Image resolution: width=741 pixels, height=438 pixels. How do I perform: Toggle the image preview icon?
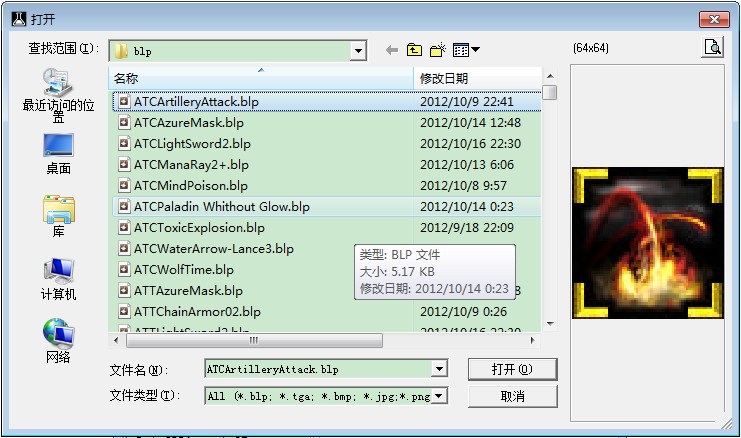[x=713, y=47]
